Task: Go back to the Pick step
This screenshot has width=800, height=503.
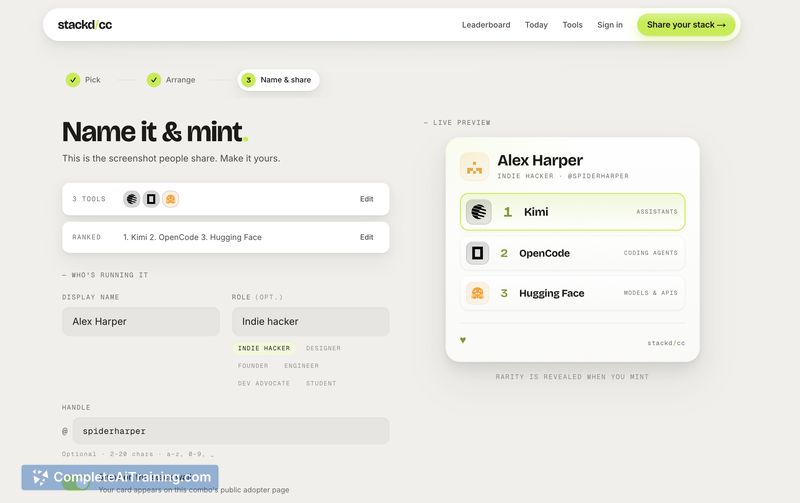Action: [83, 80]
